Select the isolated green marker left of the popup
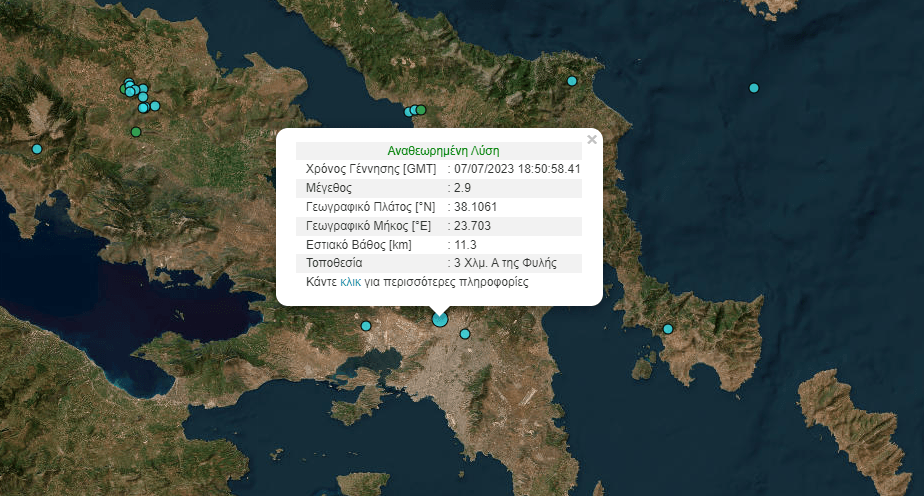This screenshot has width=924, height=496. coord(136,132)
